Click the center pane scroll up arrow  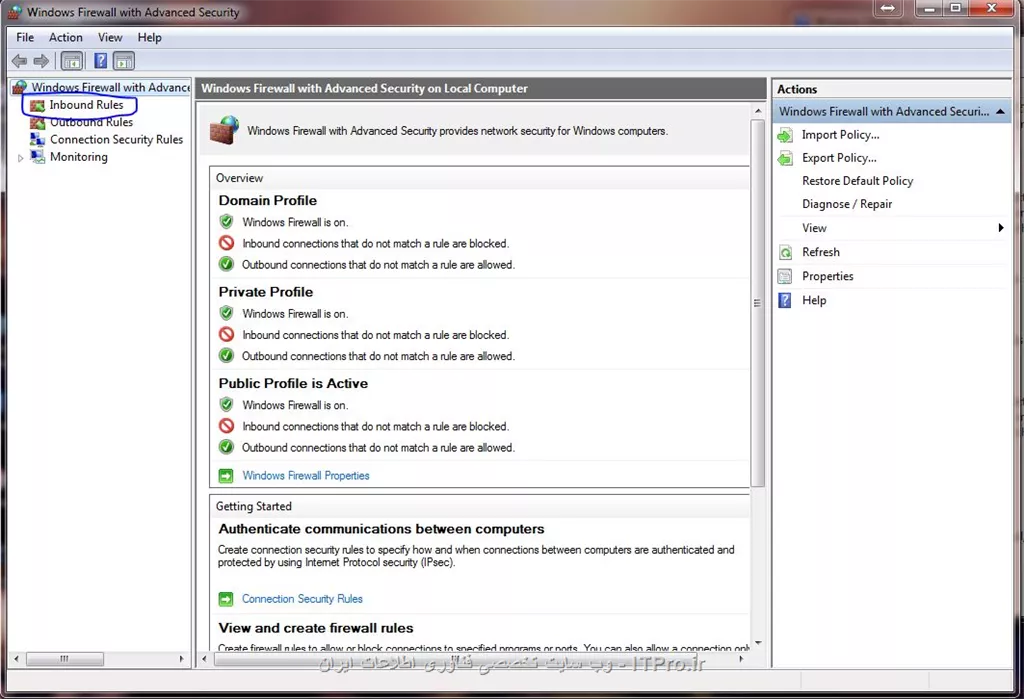[758, 111]
